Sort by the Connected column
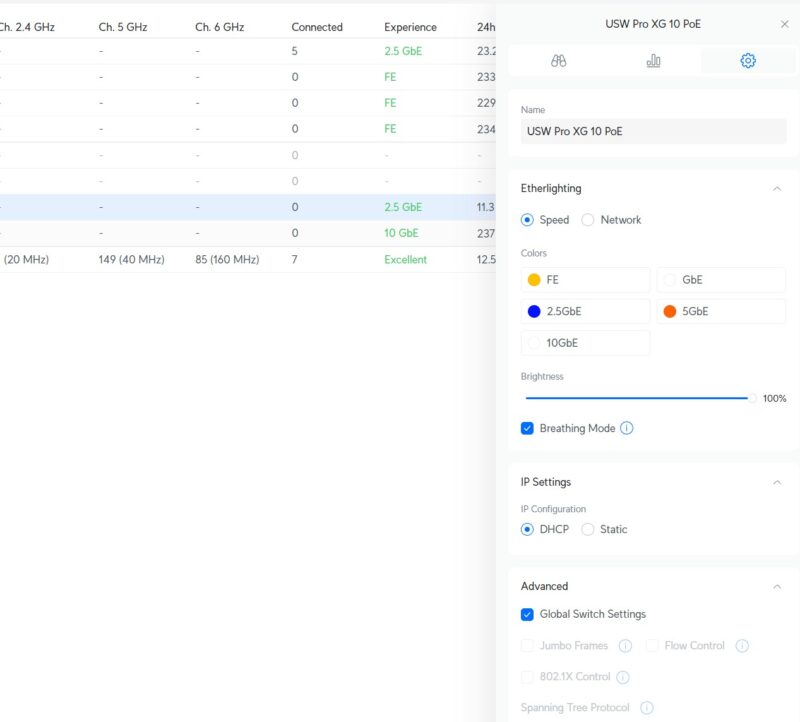 click(317, 27)
